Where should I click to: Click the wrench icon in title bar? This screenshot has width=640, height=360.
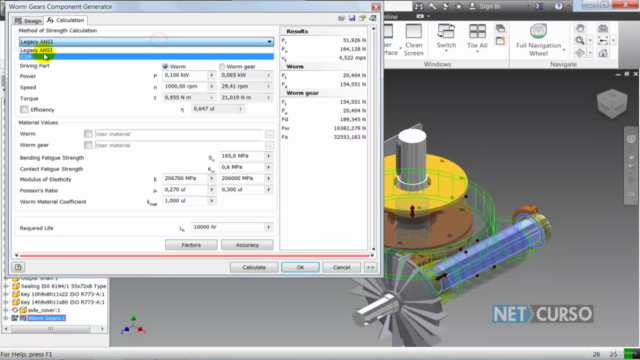[432, 6]
